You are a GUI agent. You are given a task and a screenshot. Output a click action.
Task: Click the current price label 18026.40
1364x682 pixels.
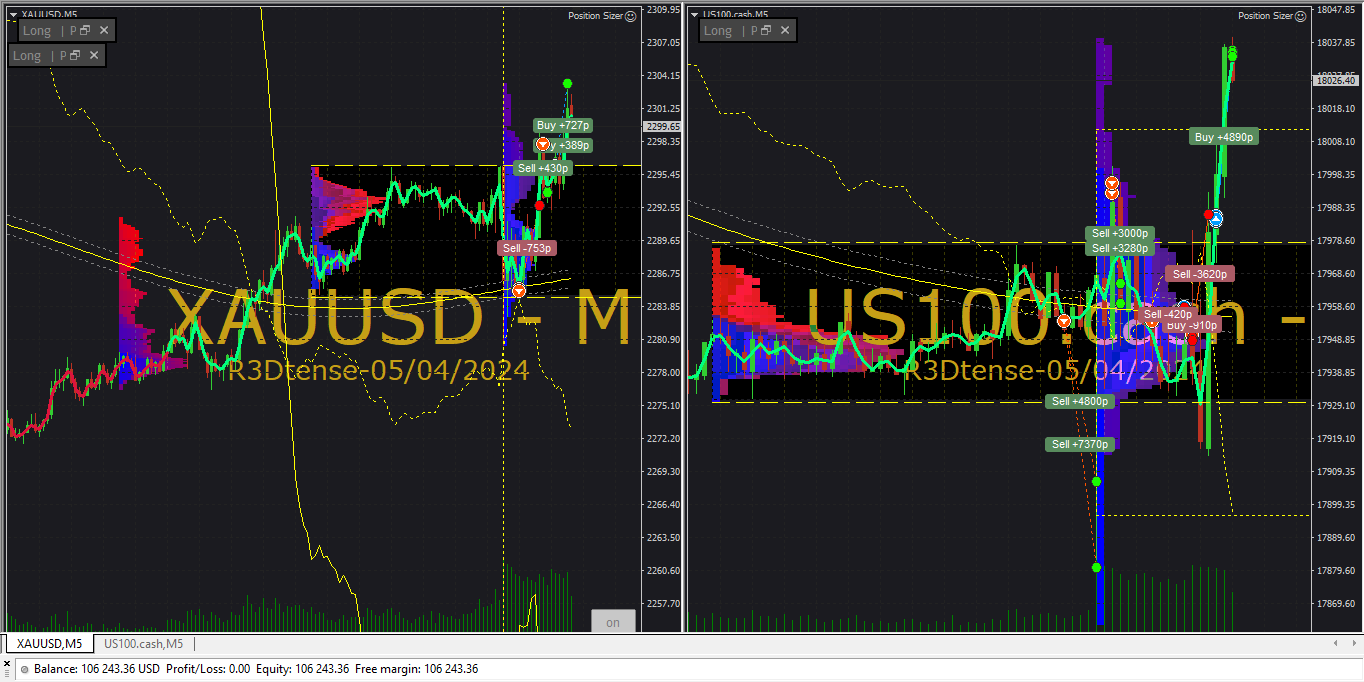[x=1336, y=80]
